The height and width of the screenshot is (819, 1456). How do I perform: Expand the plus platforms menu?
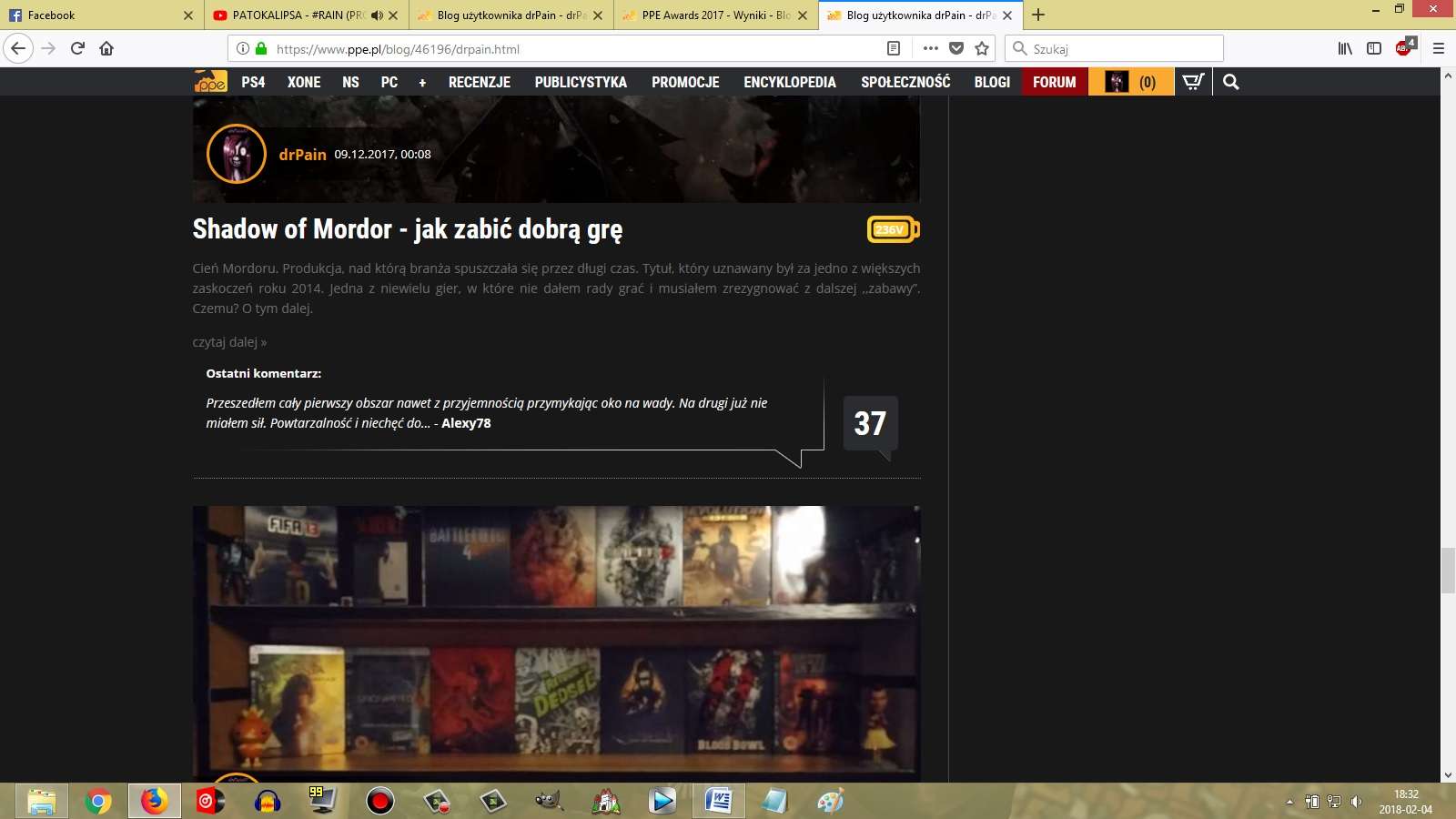click(x=422, y=83)
